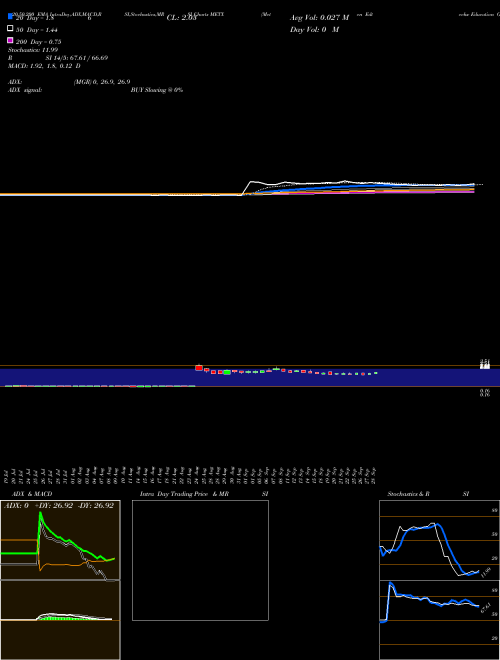Click the 'Avg Vol: 0.027 M' label
Screen dimensions: 500x660
point(319,18)
